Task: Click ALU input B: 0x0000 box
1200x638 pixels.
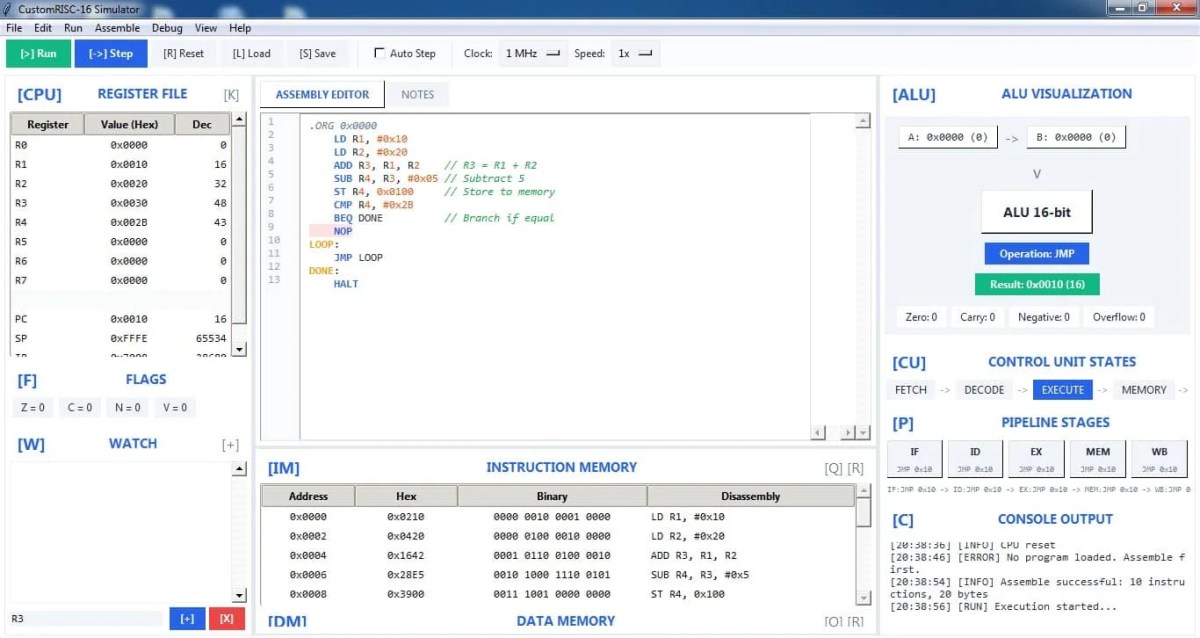Action: (x=1076, y=137)
